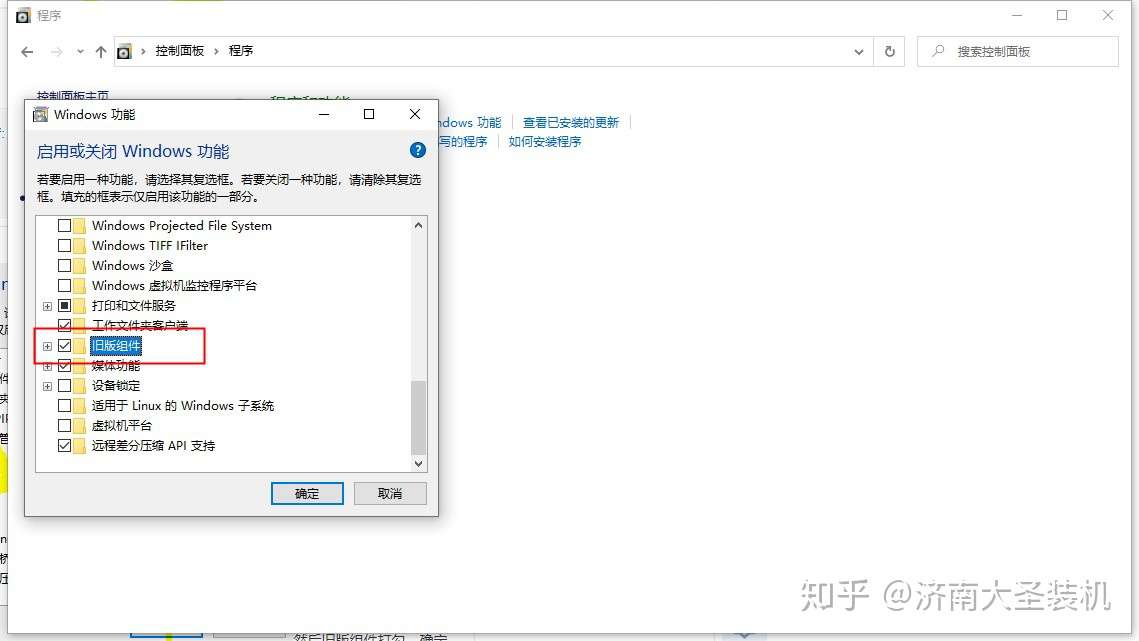Click the search magnifier icon
The height and width of the screenshot is (641, 1139).
tap(939, 51)
